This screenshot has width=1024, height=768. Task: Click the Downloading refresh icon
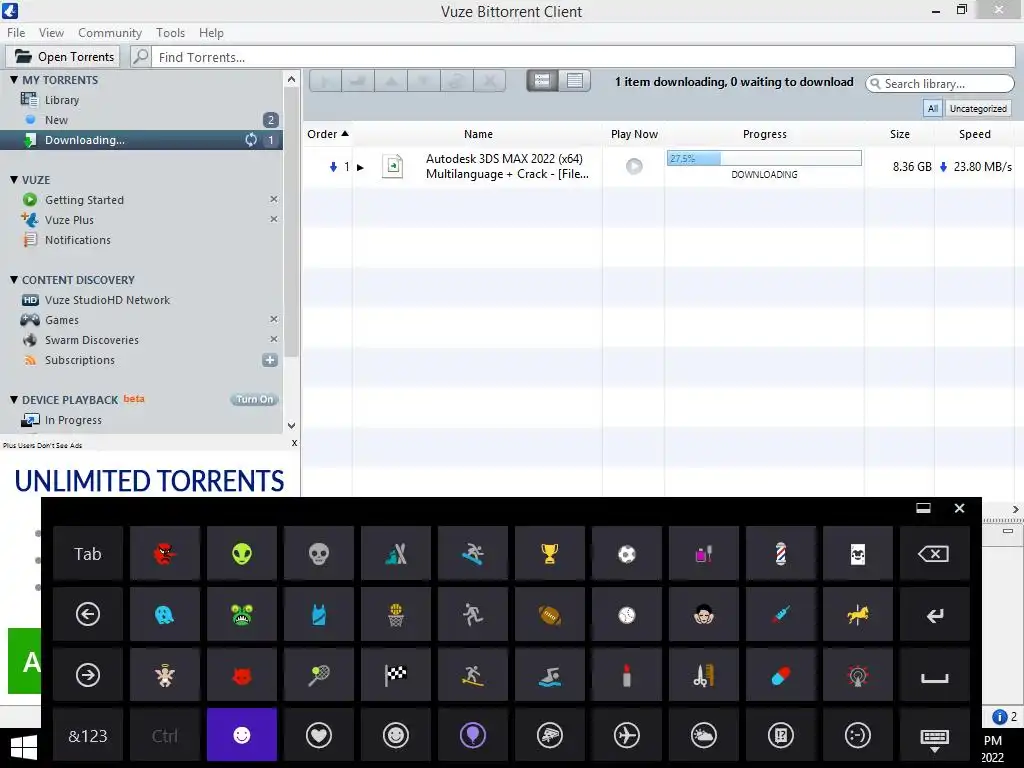click(x=251, y=140)
